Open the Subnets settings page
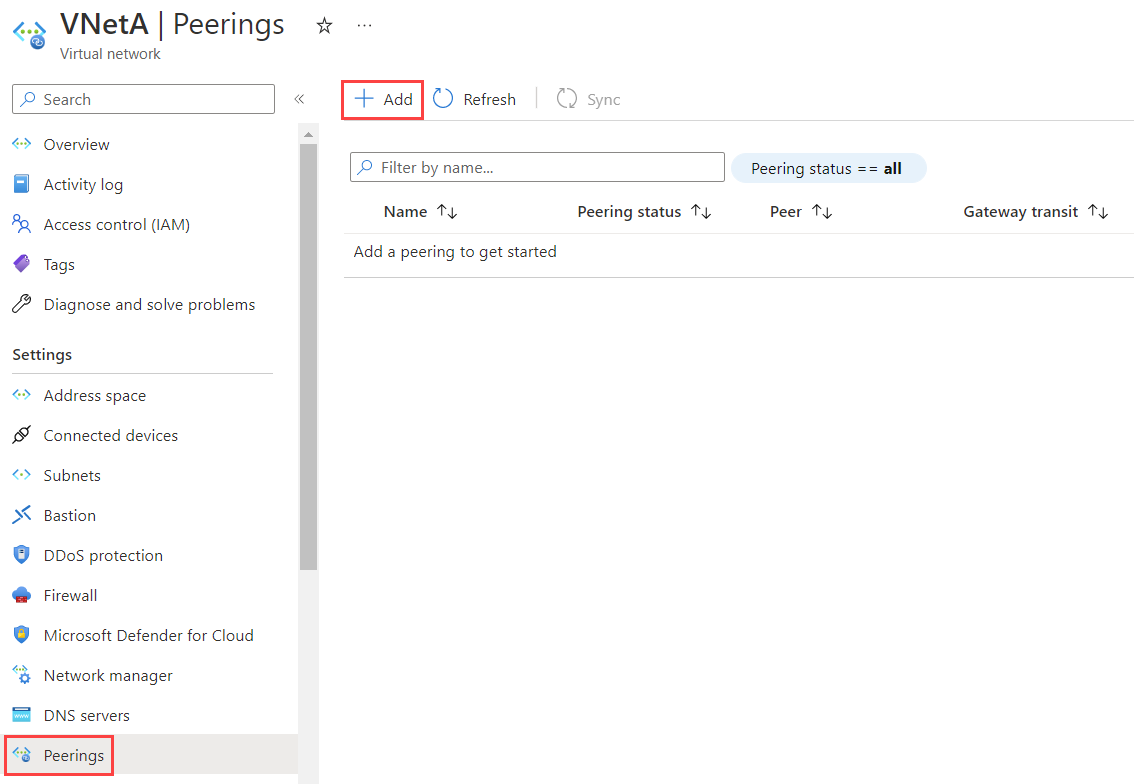Image resolution: width=1134 pixels, height=784 pixels. pyautogui.click(x=72, y=475)
